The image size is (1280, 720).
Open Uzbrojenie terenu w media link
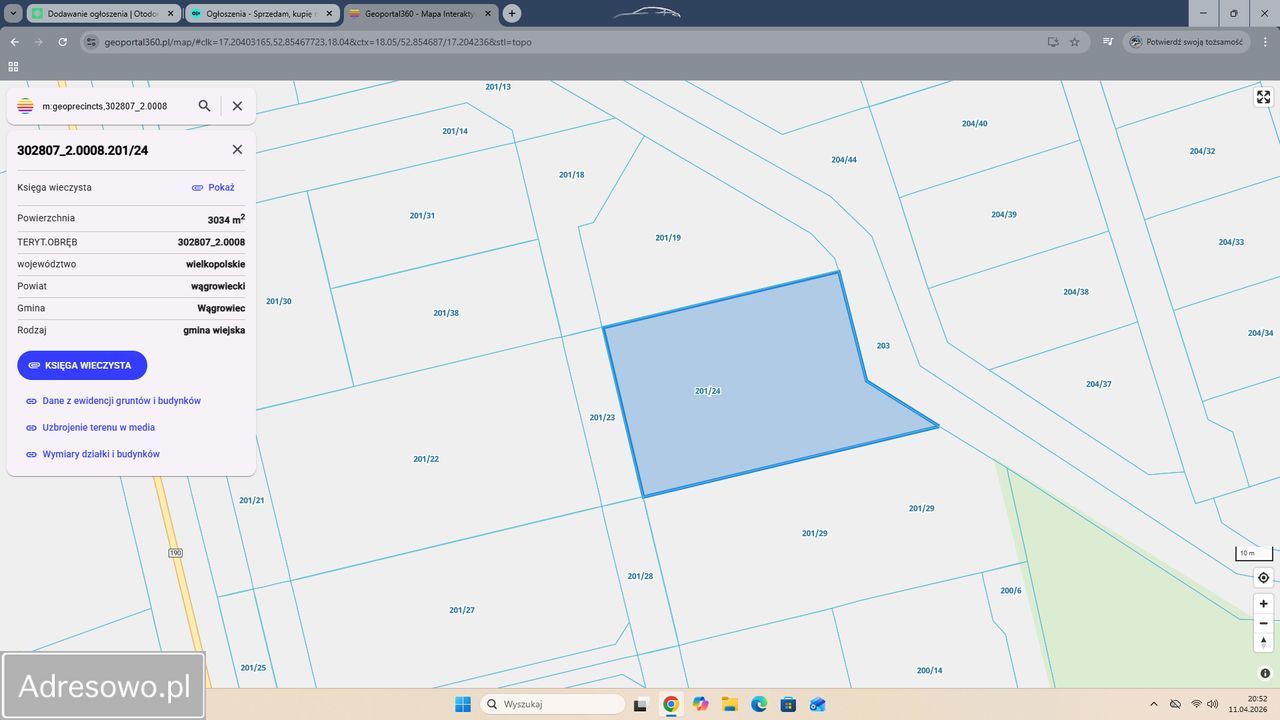click(x=98, y=428)
